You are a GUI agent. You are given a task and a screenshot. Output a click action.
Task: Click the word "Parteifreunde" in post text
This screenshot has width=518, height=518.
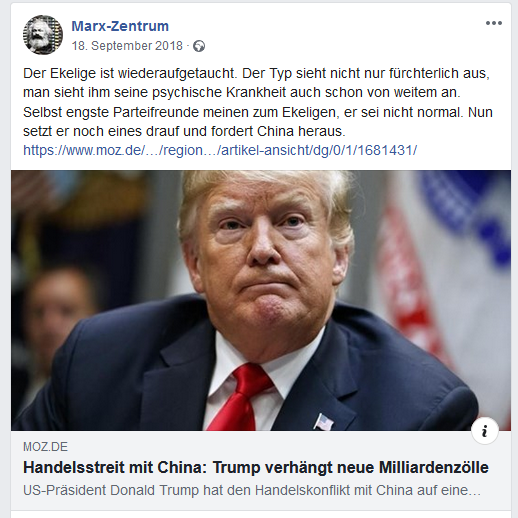click(156, 112)
